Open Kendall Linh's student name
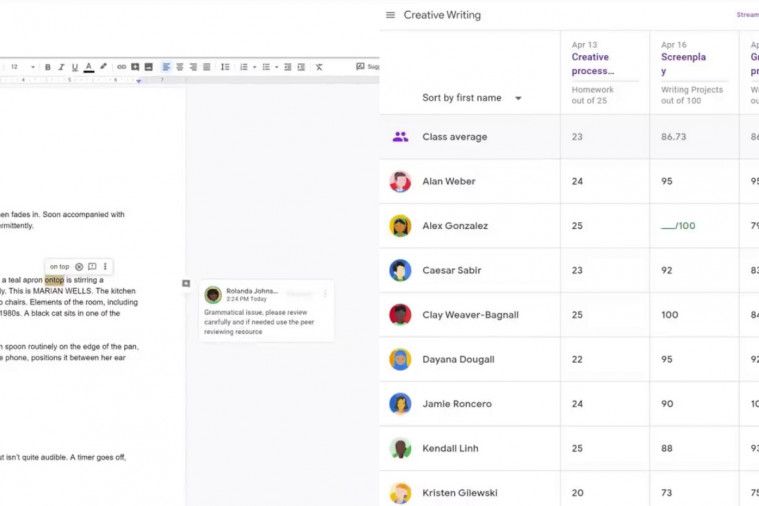Screen dimensions: 759x506 click(450, 448)
